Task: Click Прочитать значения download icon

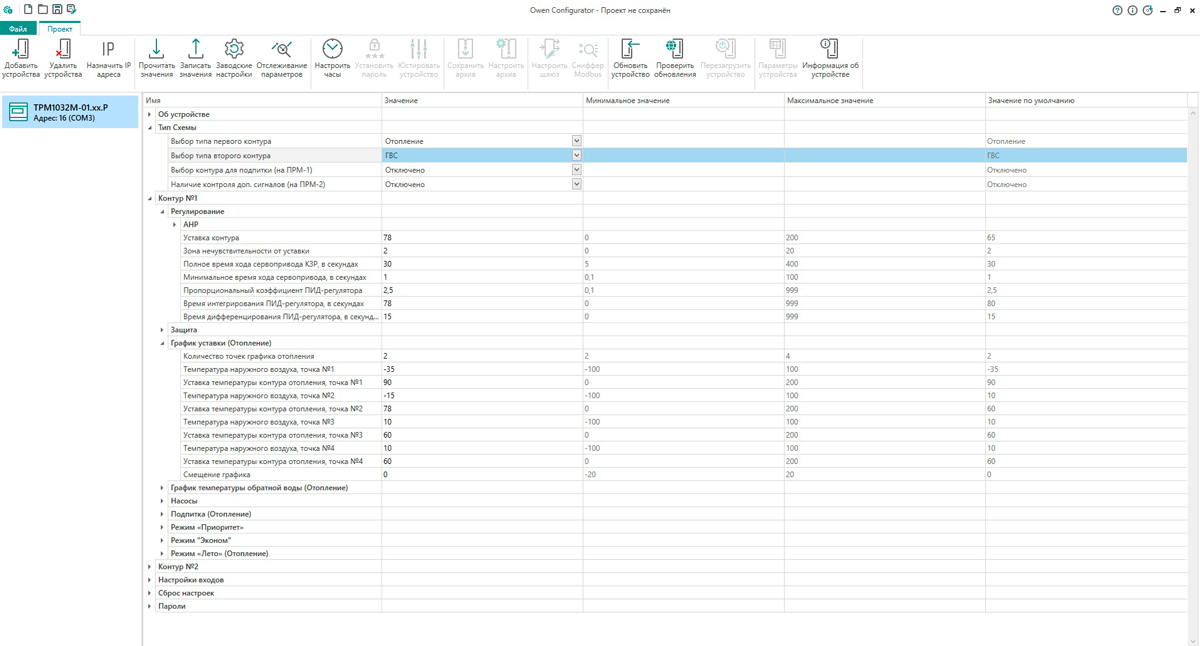Action: (x=156, y=50)
